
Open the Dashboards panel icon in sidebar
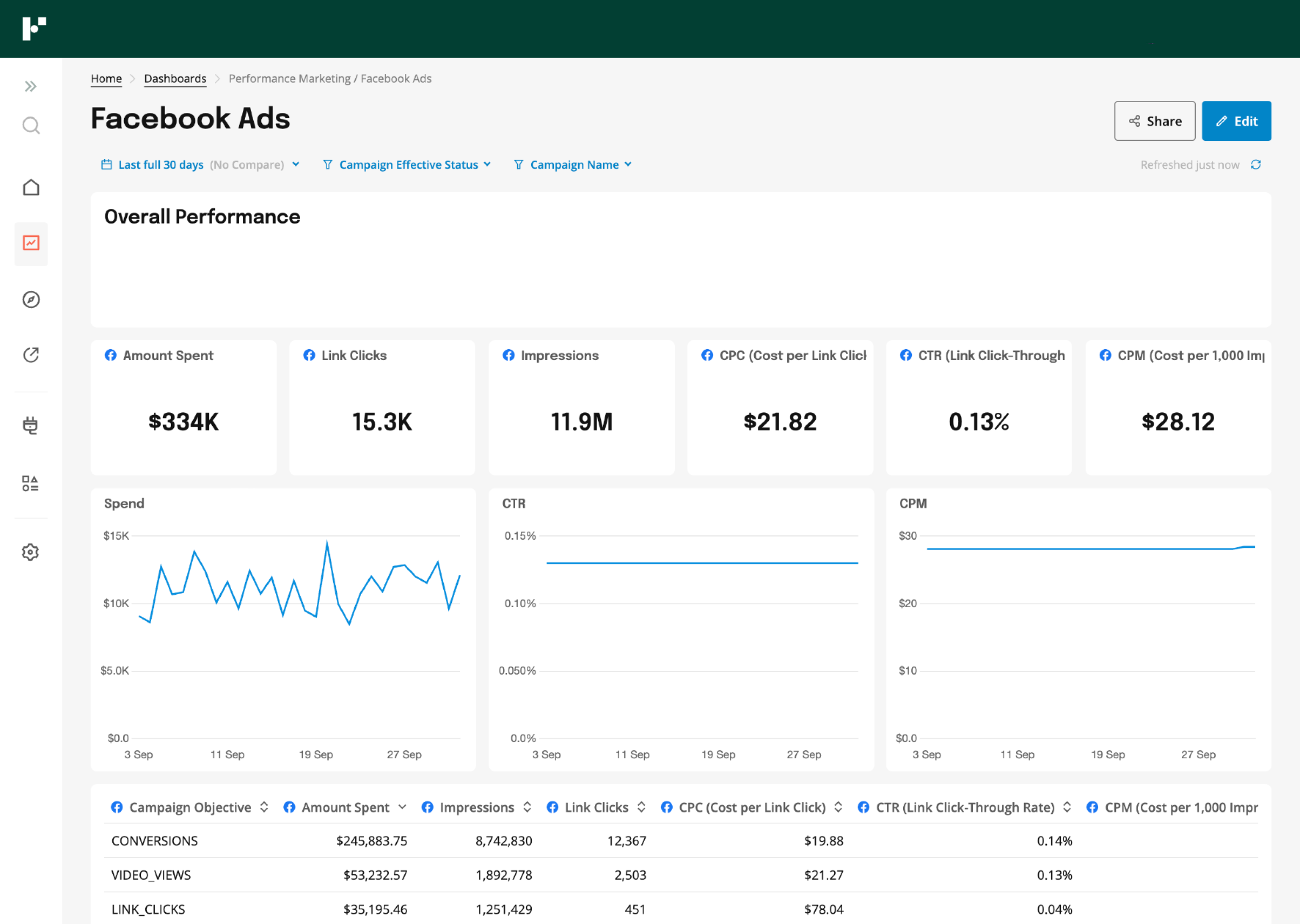point(31,244)
